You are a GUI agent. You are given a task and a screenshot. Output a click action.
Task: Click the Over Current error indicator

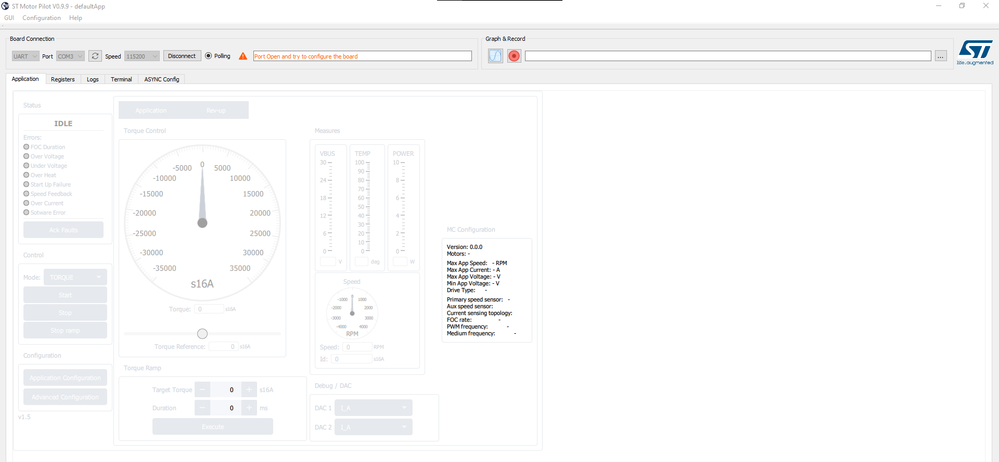(26, 203)
